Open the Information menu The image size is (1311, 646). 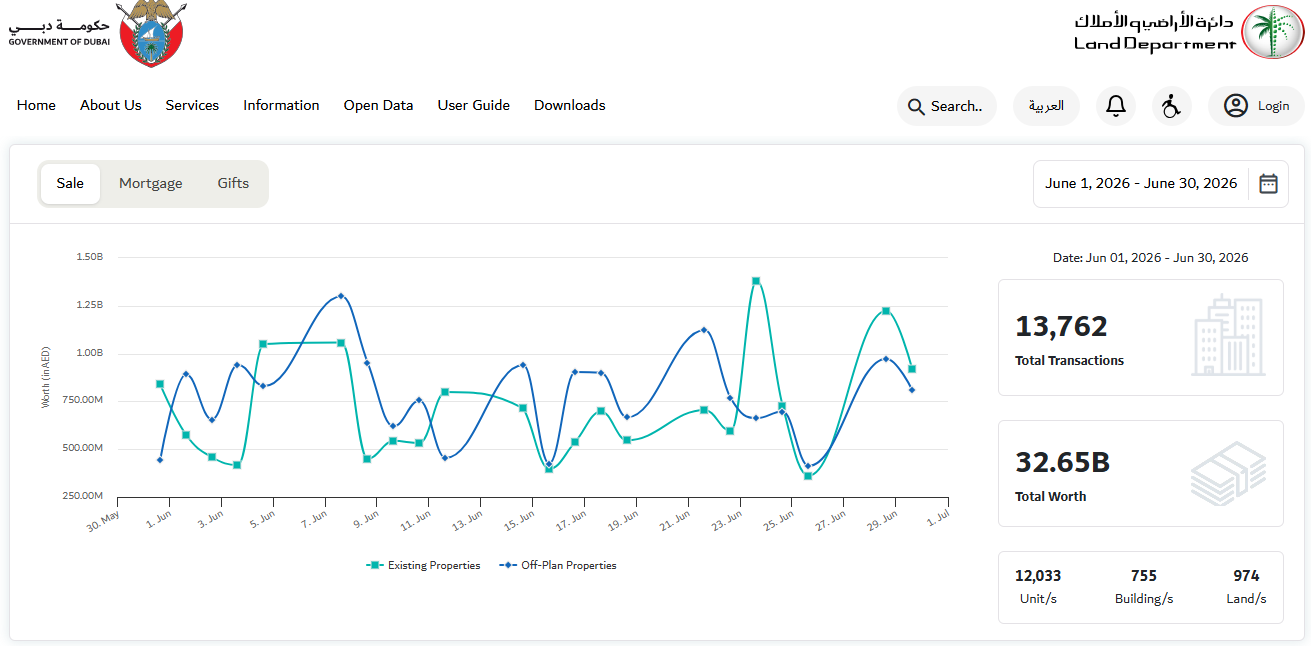pyautogui.click(x=281, y=105)
